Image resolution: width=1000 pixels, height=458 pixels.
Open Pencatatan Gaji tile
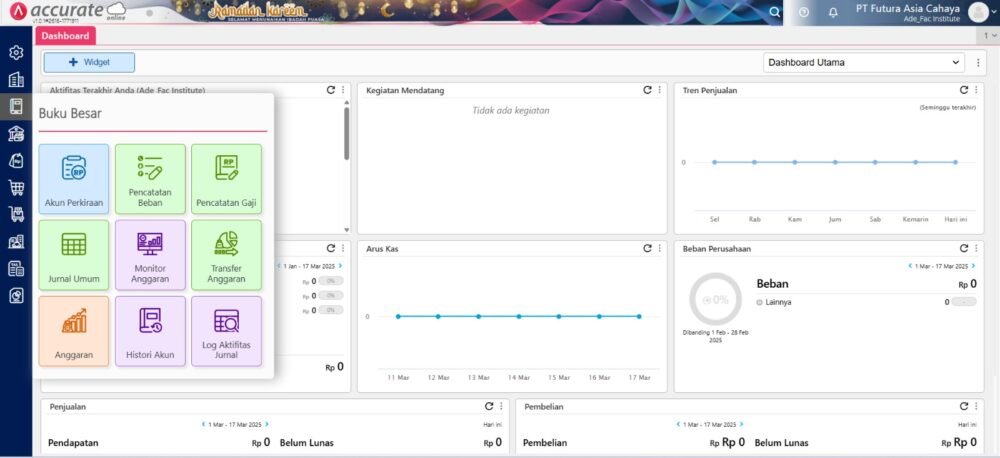pyautogui.click(x=226, y=179)
